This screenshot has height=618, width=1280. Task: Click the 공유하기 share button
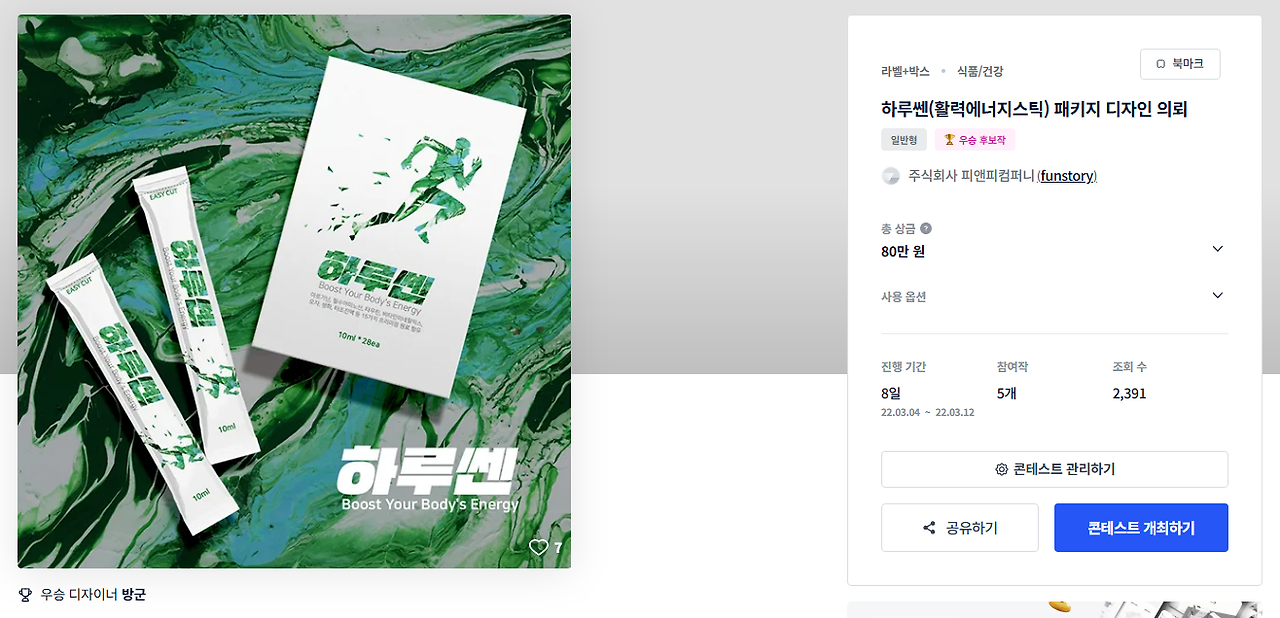[960, 528]
